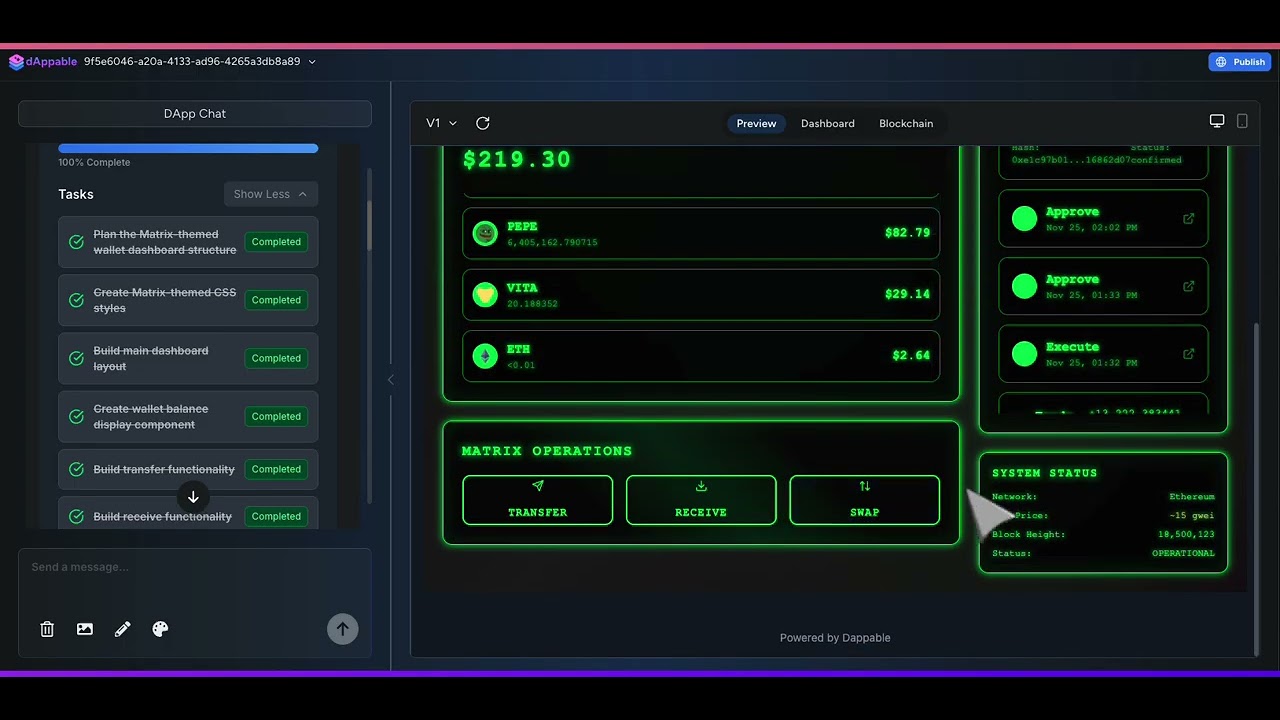Select mobile view icon
The image size is (1280, 720).
click(x=1242, y=121)
